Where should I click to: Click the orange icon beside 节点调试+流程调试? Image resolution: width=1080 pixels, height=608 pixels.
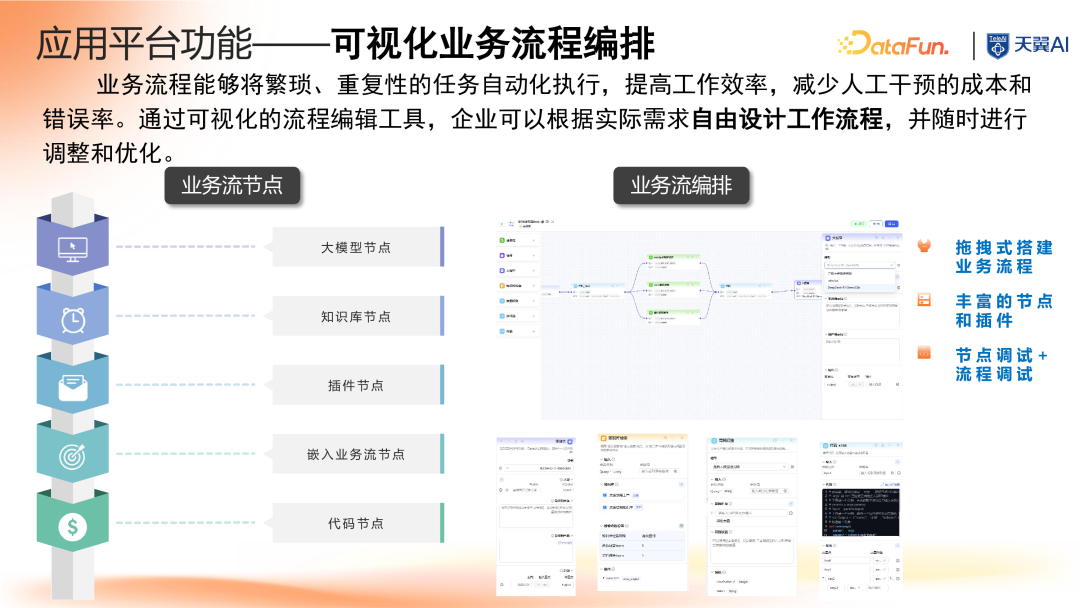pos(924,353)
